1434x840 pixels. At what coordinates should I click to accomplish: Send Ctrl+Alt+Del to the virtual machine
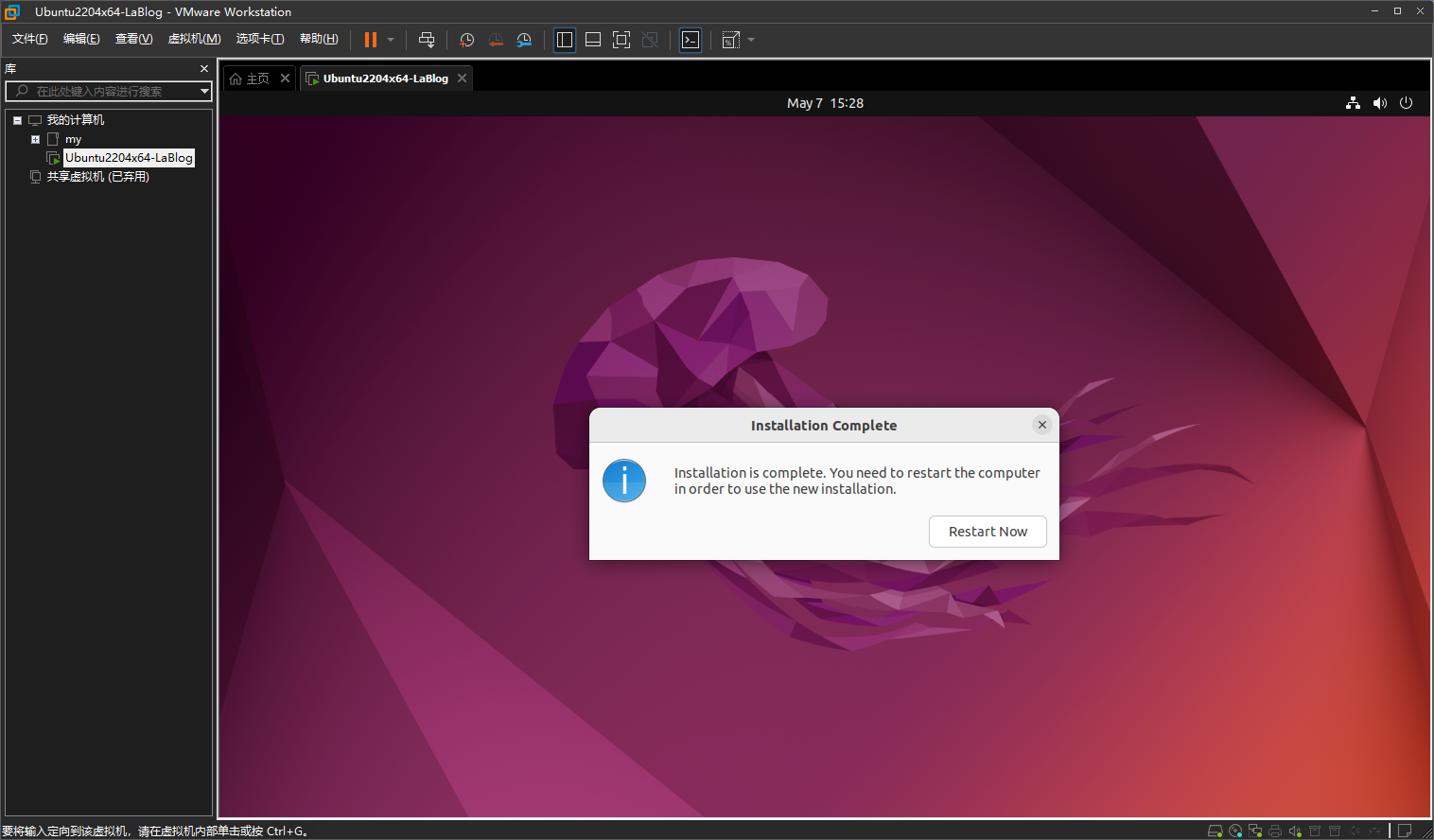[427, 40]
